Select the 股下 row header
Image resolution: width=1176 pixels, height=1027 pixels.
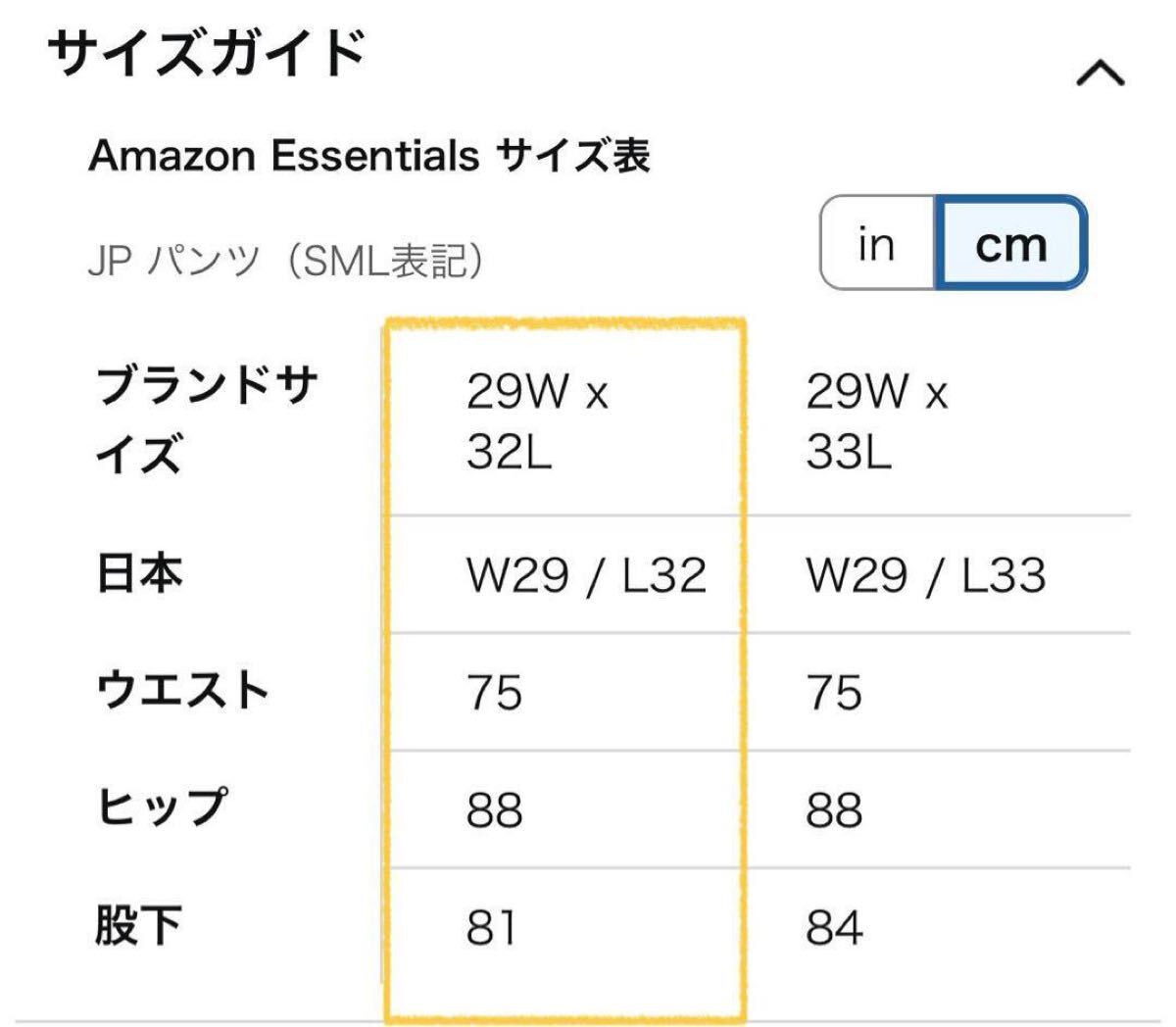[x=139, y=925]
